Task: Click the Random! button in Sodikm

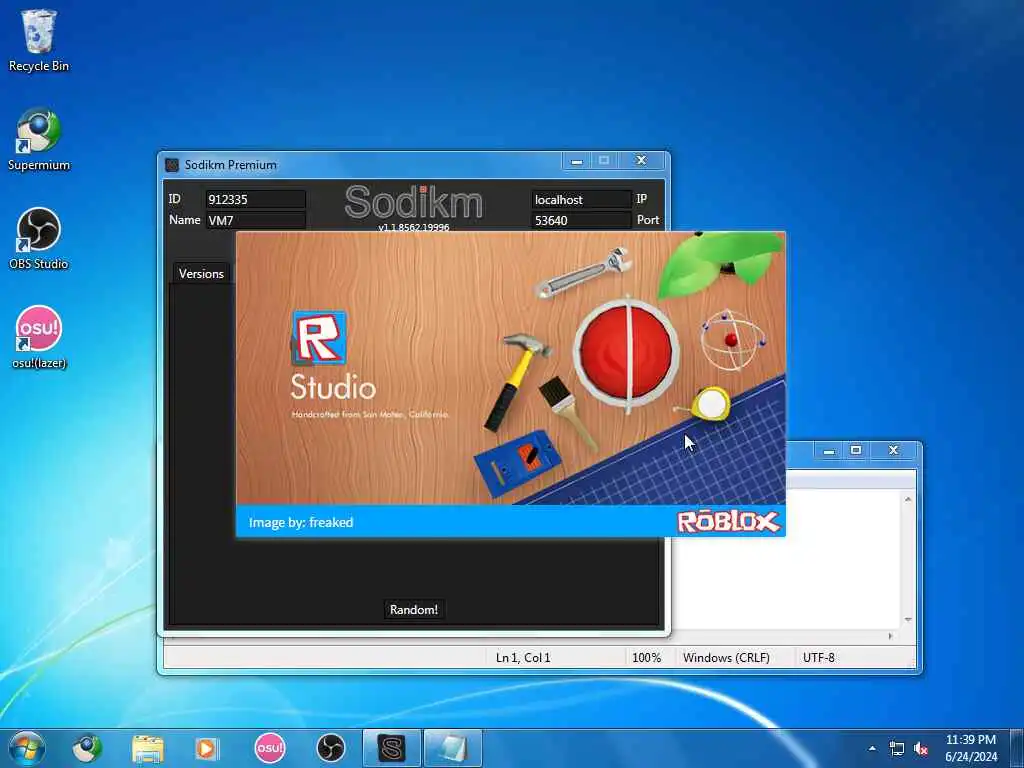Action: coord(414,609)
